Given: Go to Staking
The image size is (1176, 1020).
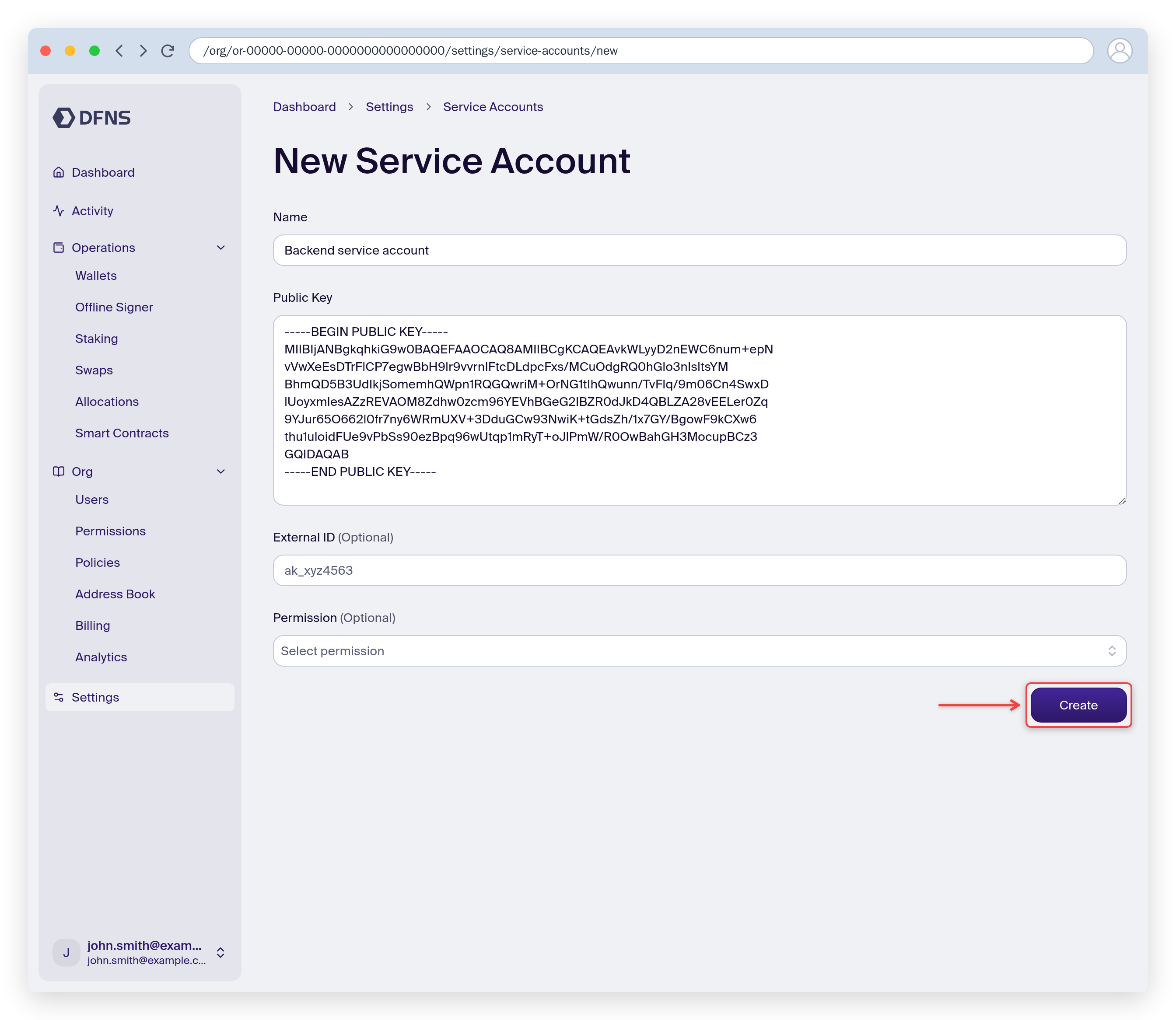Looking at the screenshot, I should pyautogui.click(x=96, y=339).
